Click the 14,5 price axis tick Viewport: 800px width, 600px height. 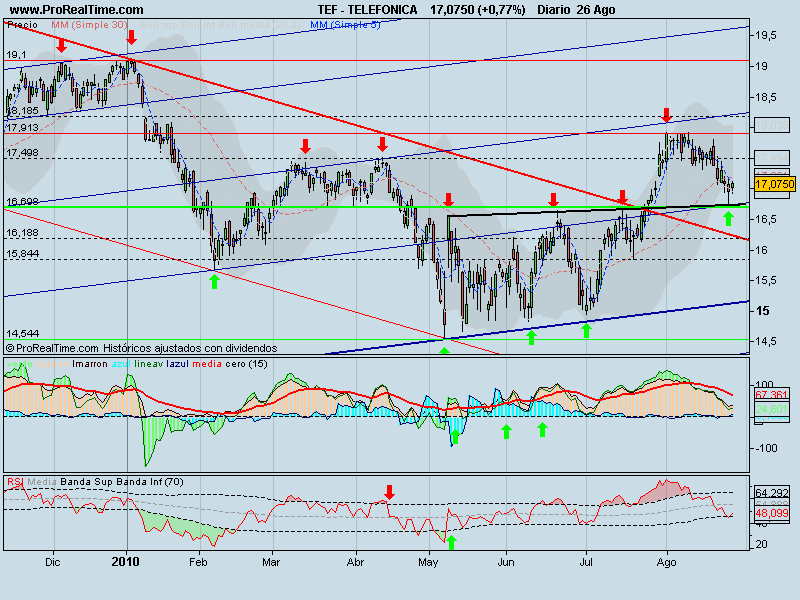pyautogui.click(x=766, y=341)
